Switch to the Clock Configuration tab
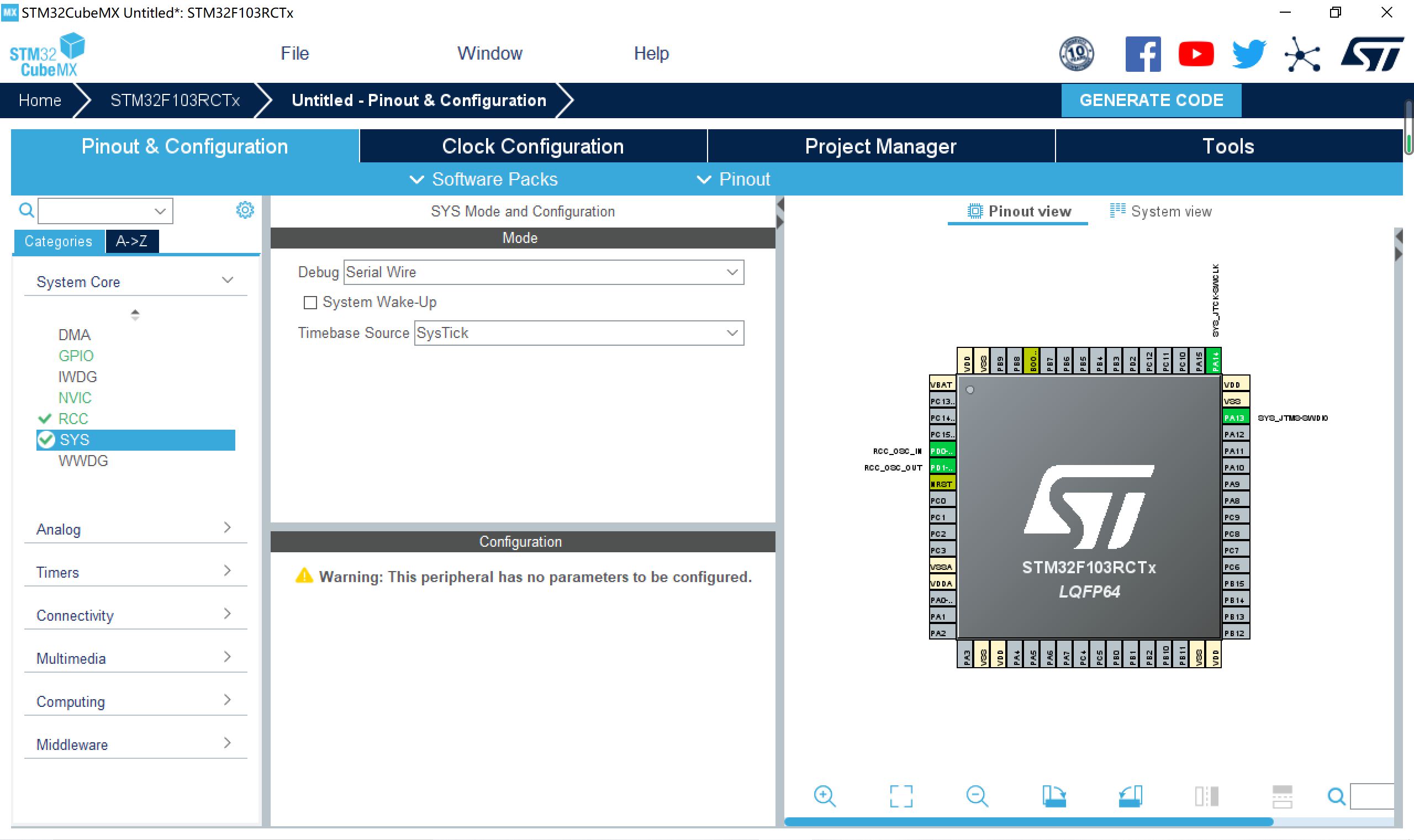This screenshot has height=840, width=1414. (532, 145)
